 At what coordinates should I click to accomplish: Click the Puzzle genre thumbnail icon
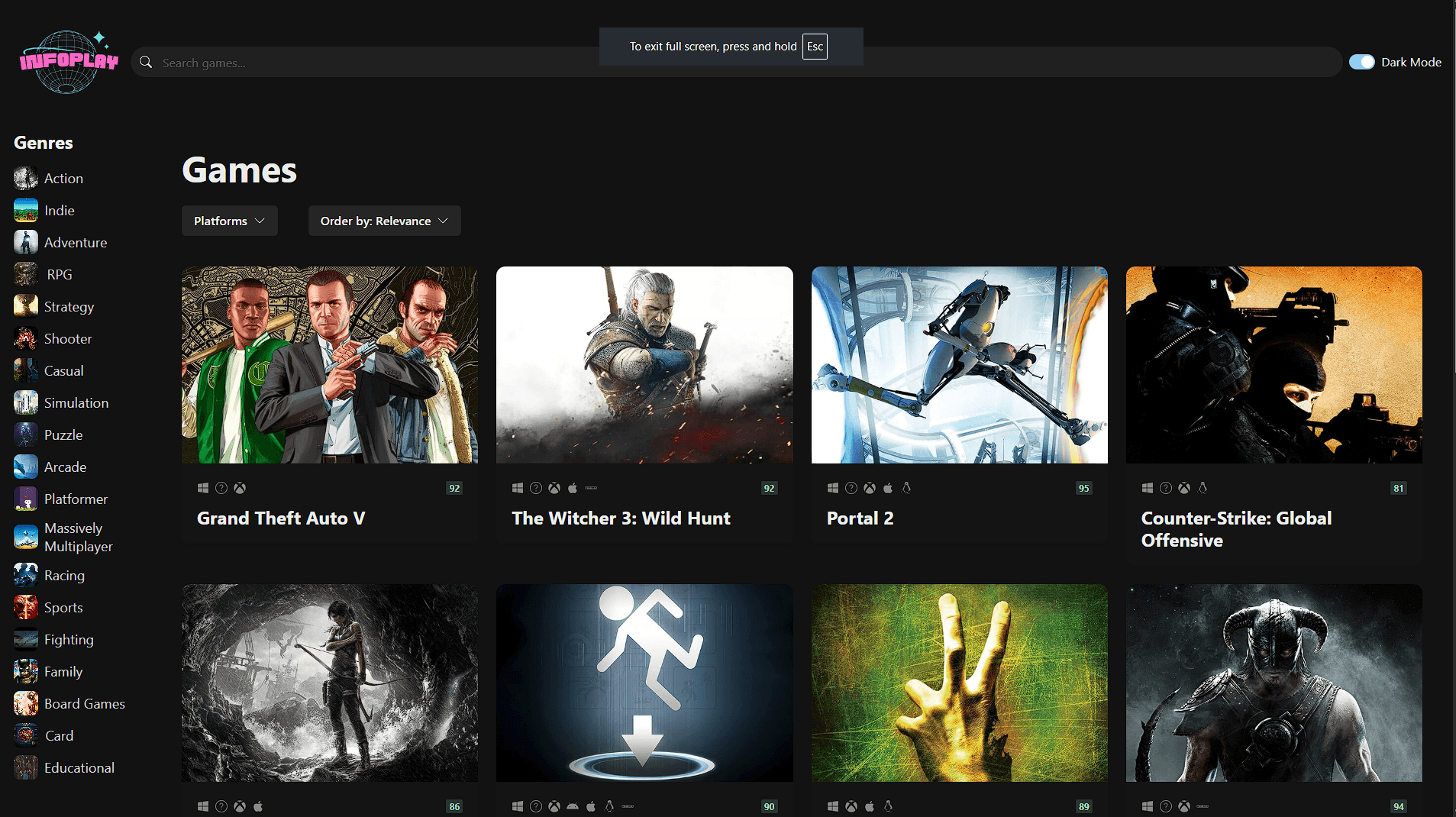point(26,434)
